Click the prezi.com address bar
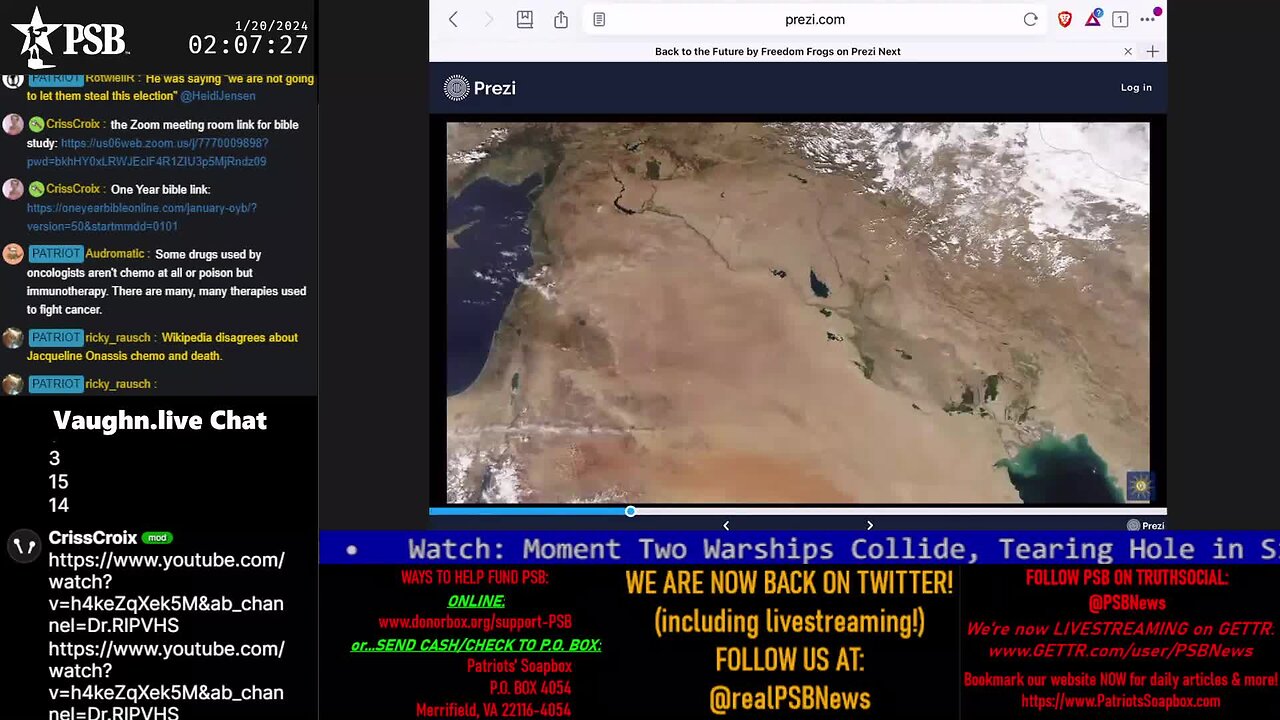This screenshot has width=1280, height=720. coord(815,19)
